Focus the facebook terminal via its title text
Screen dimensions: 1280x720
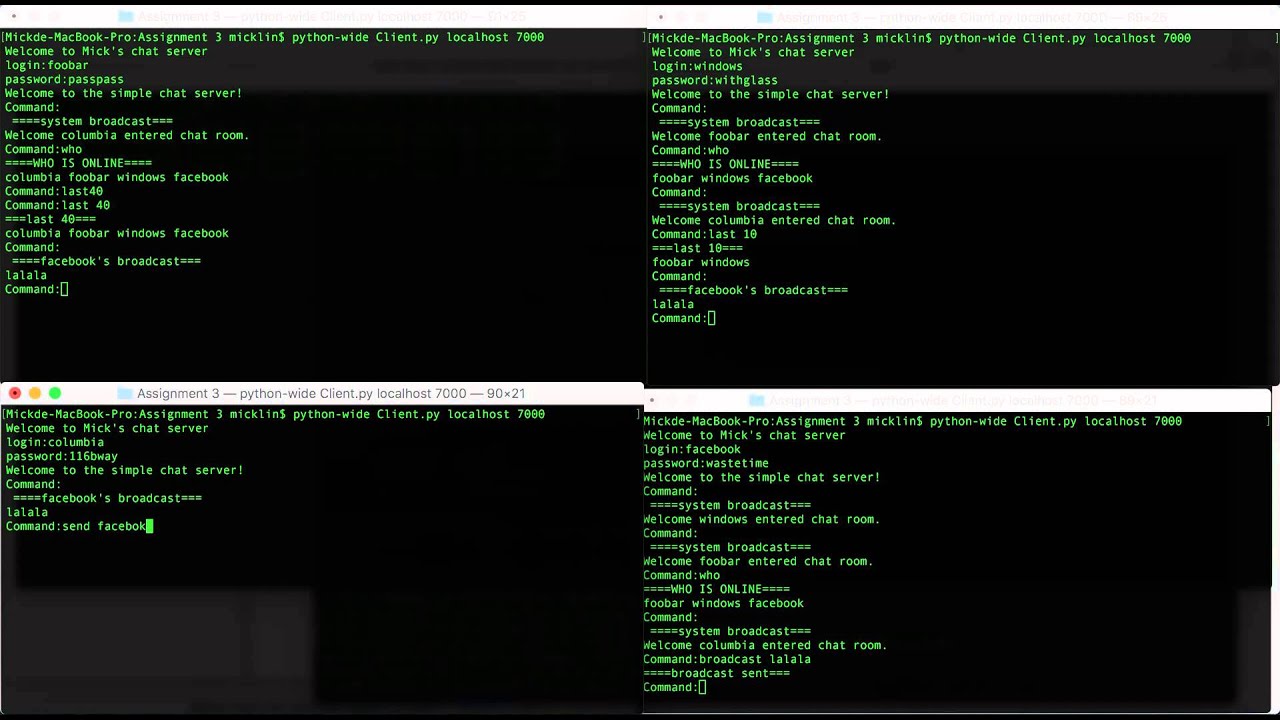pyautogui.click(x=963, y=400)
